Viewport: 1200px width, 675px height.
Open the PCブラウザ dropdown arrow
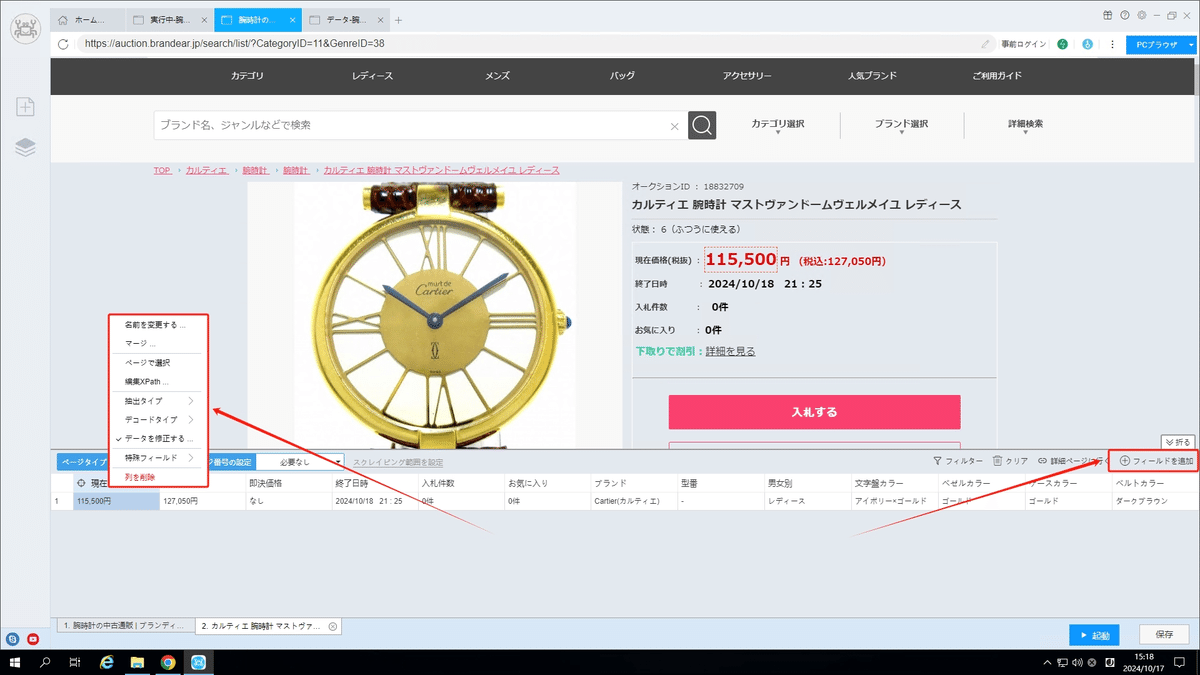coord(1191,45)
